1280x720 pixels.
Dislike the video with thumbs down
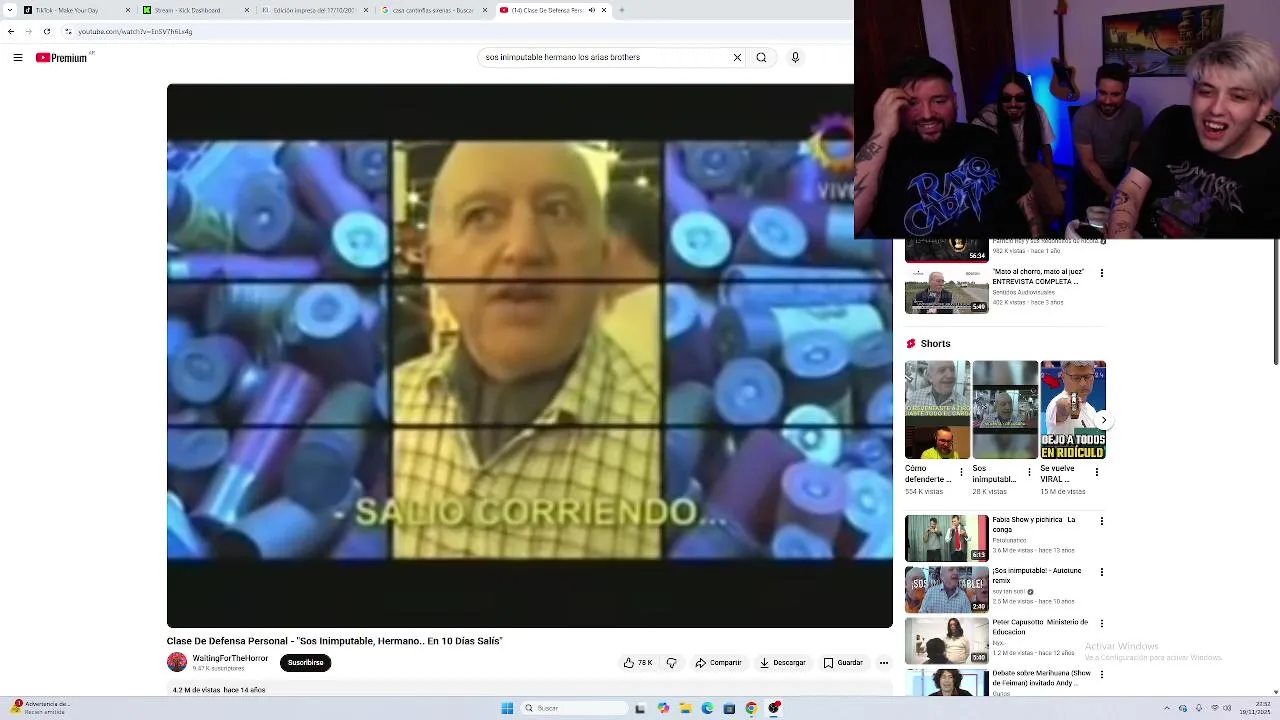[671, 662]
